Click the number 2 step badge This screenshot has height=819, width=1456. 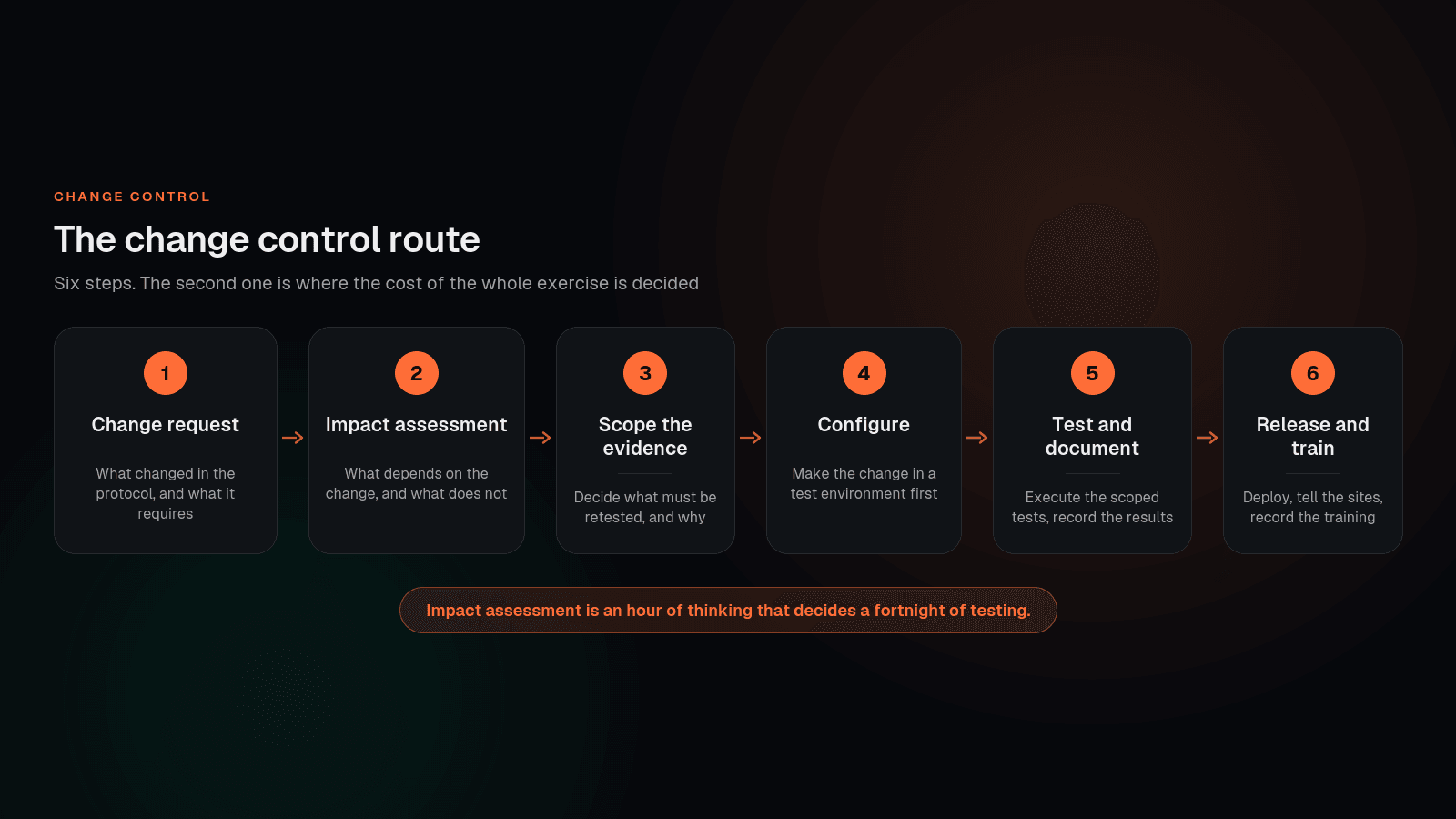coord(417,373)
